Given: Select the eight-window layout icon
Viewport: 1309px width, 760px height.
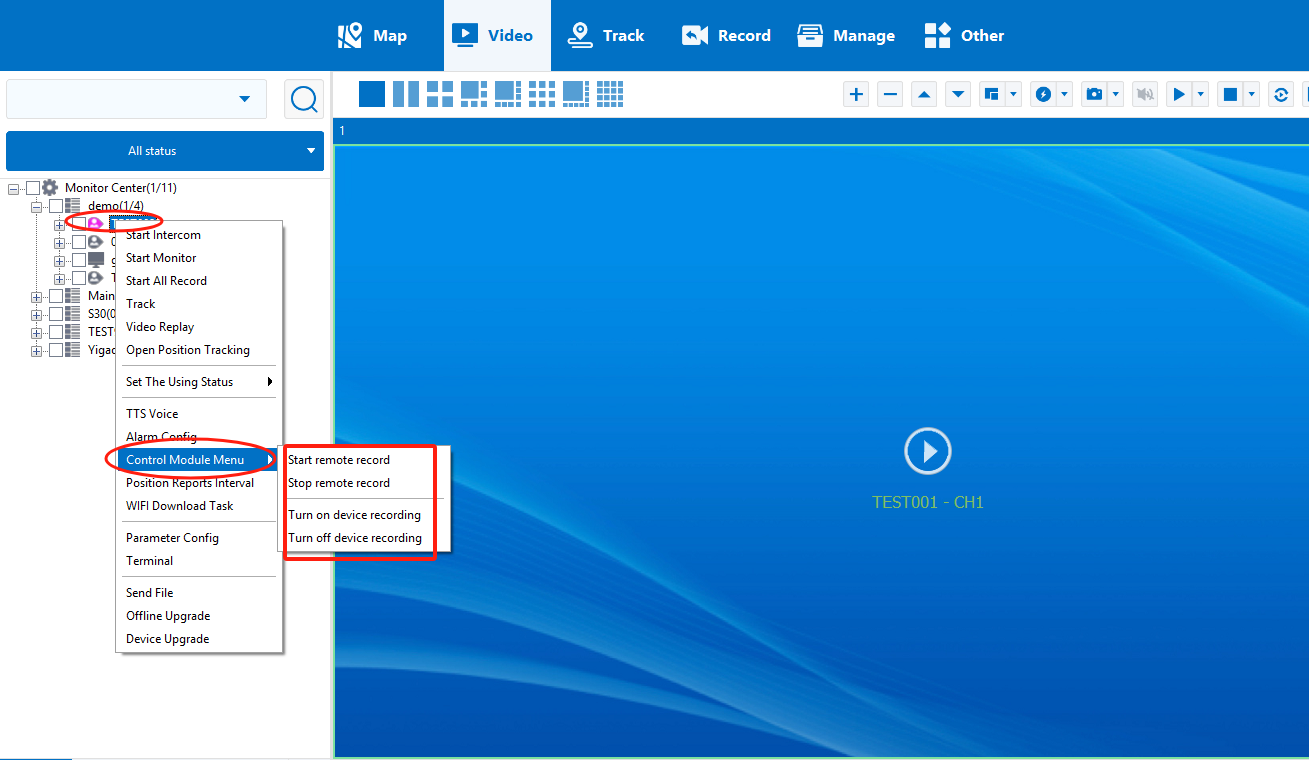Looking at the screenshot, I should pyautogui.click(x=508, y=94).
